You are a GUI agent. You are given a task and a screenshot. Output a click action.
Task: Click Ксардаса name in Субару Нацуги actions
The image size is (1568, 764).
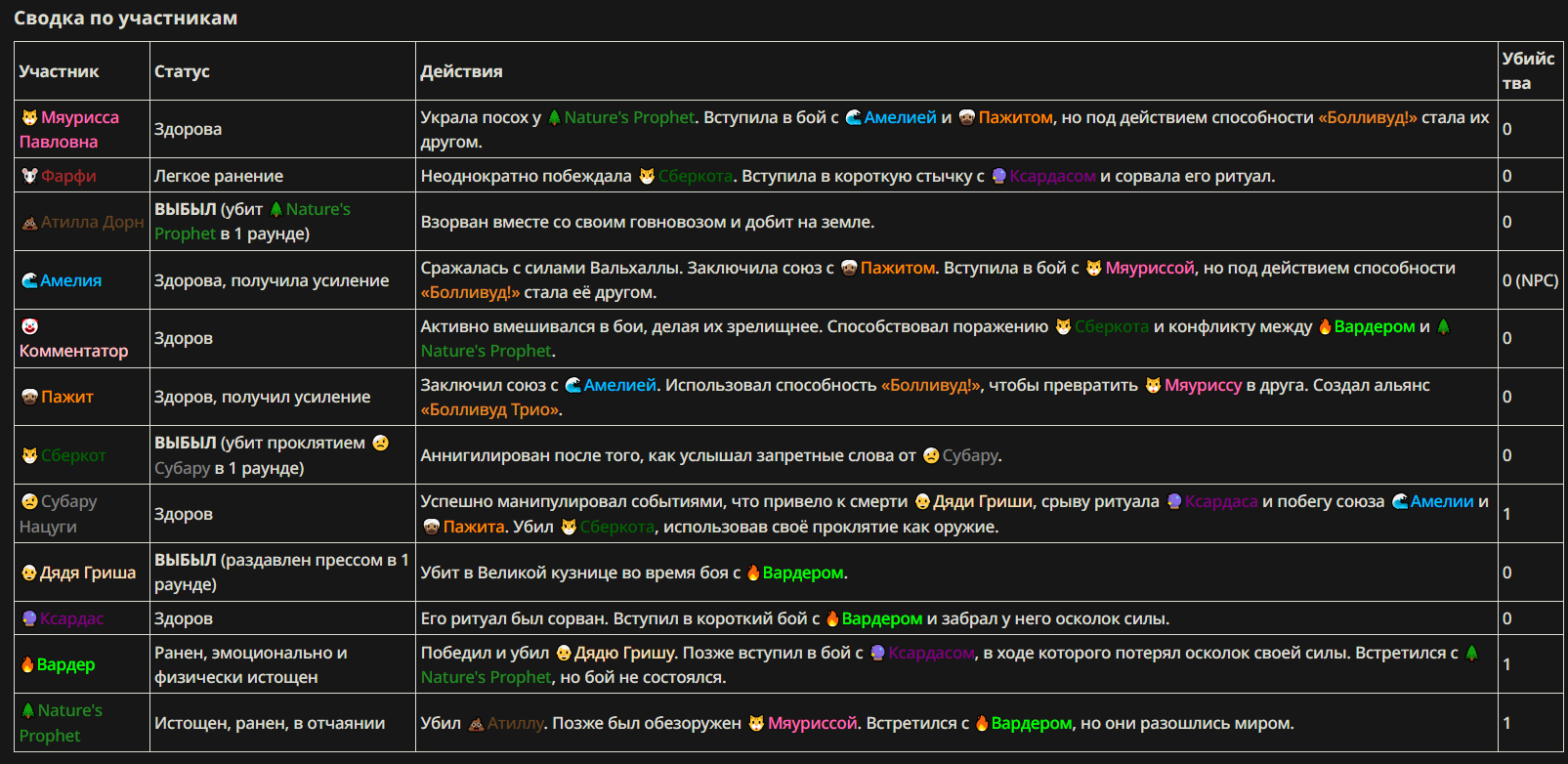tap(1221, 501)
